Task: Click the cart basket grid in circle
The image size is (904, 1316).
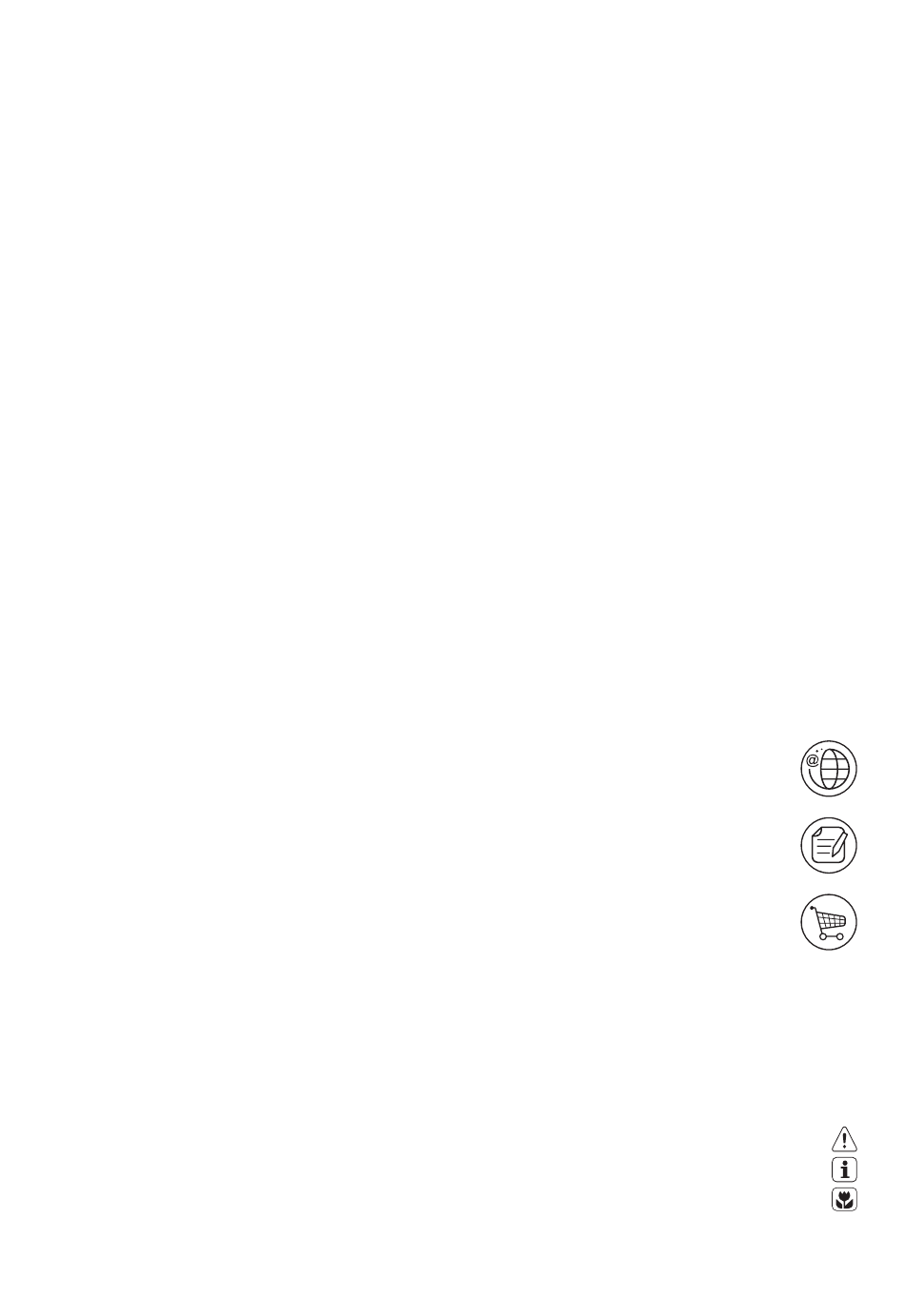Action: [833, 919]
